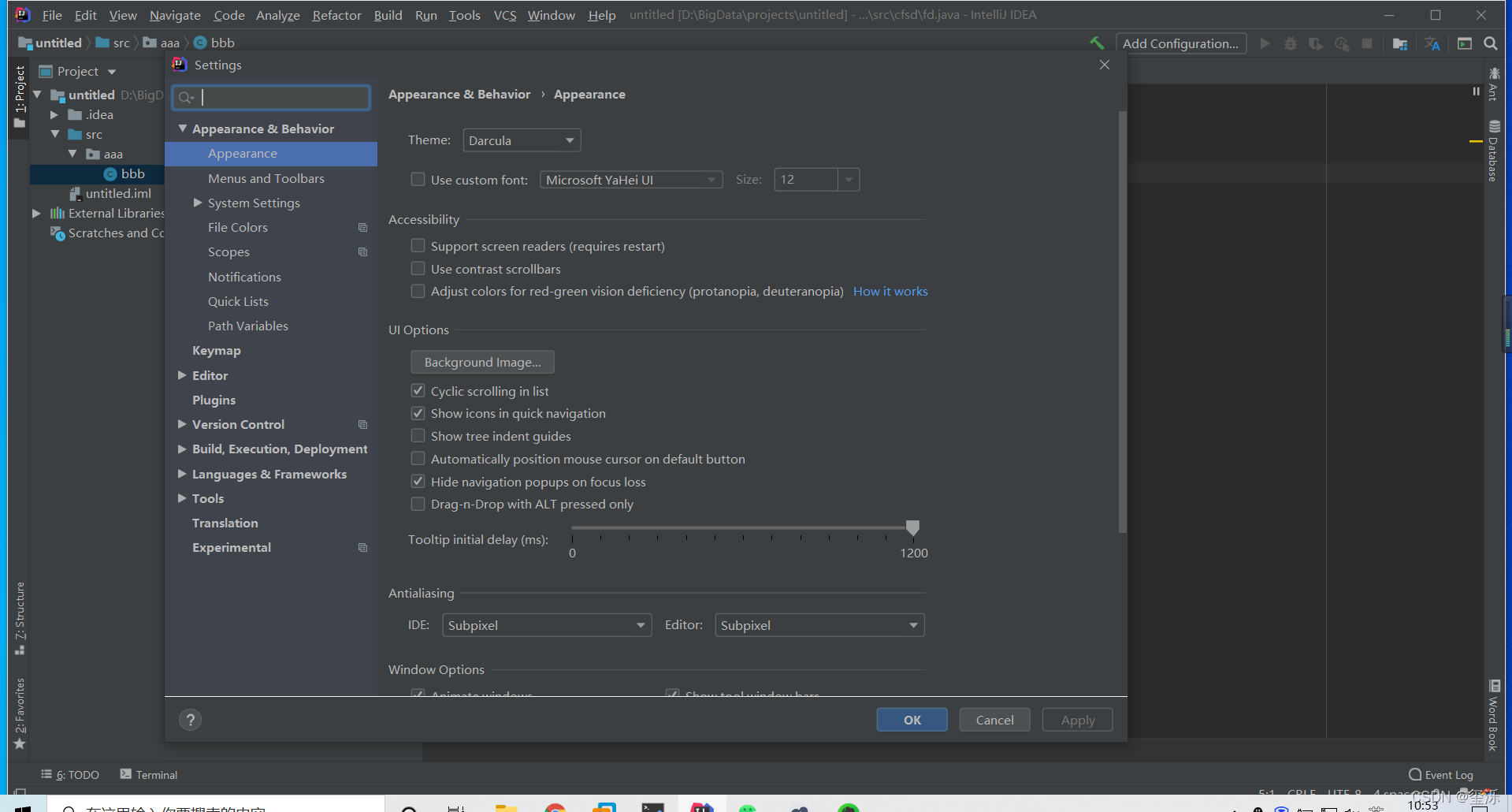Viewport: 1512px width, 812px height.
Task: Open the IDE antialiasing dropdown
Action: [x=547, y=625]
